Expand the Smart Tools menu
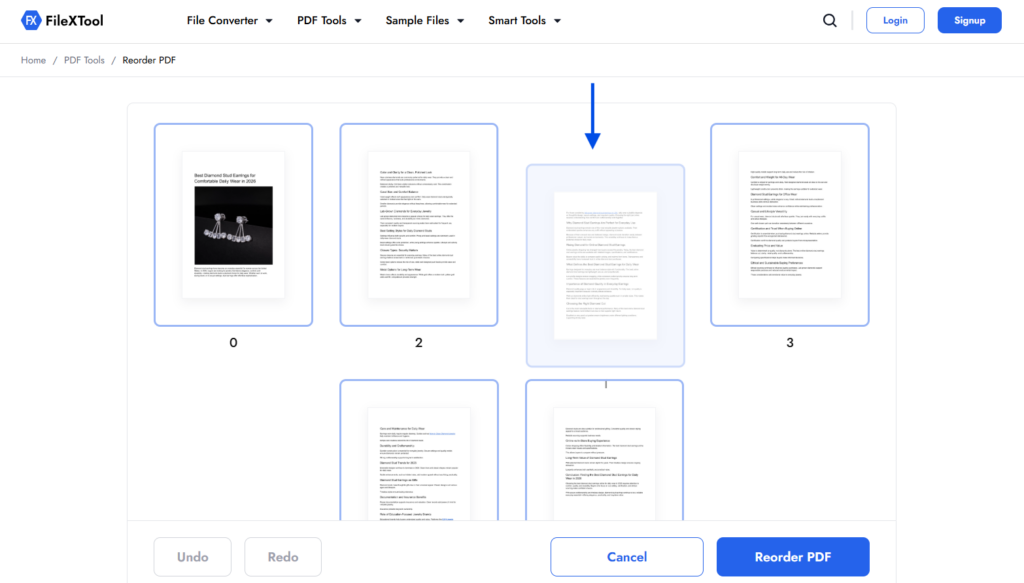This screenshot has width=1024, height=583. (524, 20)
